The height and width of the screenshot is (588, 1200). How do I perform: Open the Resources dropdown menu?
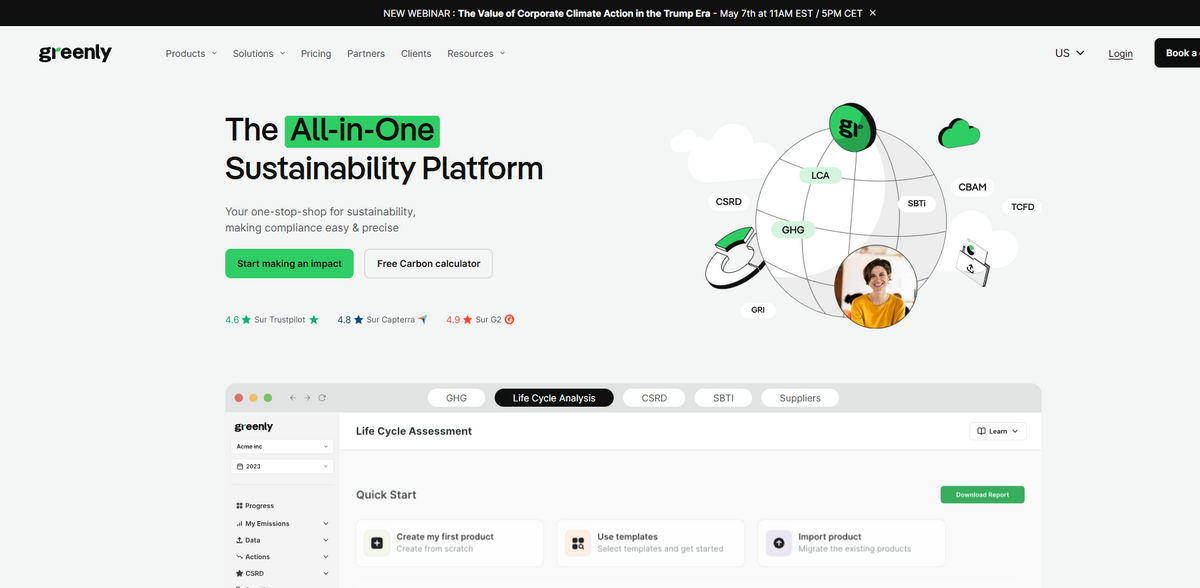click(476, 54)
